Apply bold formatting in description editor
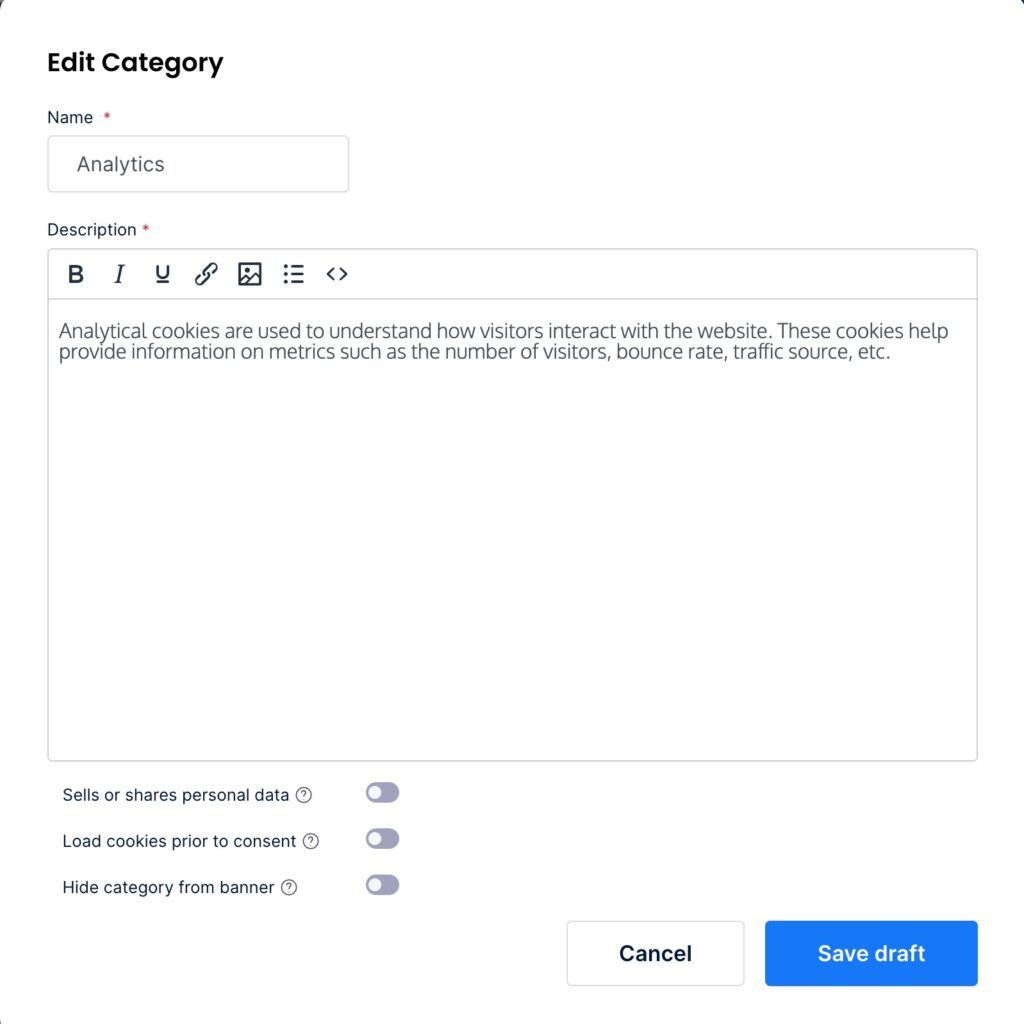This screenshot has height=1024, width=1024. 76,274
